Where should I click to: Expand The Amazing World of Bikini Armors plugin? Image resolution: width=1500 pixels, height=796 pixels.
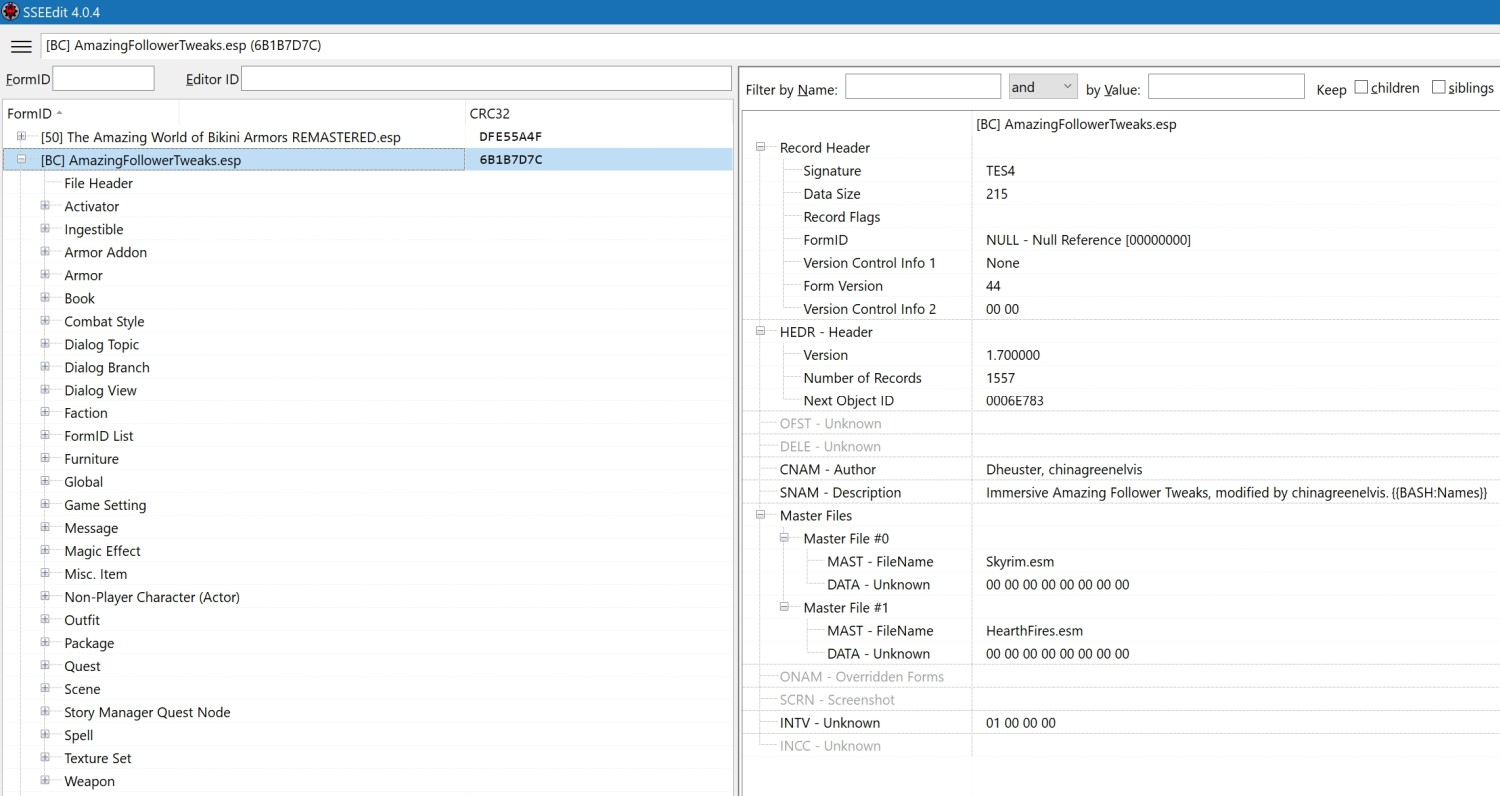tap(22, 136)
